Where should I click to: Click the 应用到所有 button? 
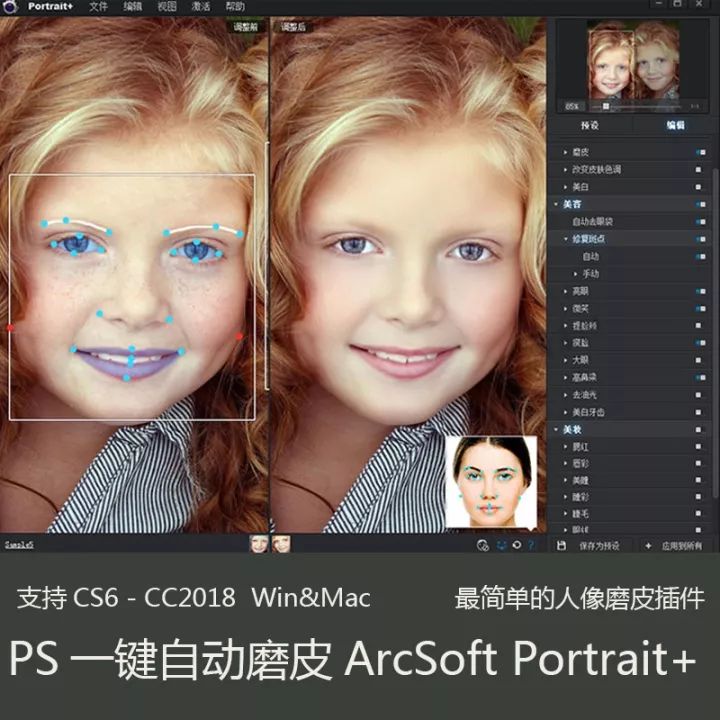point(682,546)
